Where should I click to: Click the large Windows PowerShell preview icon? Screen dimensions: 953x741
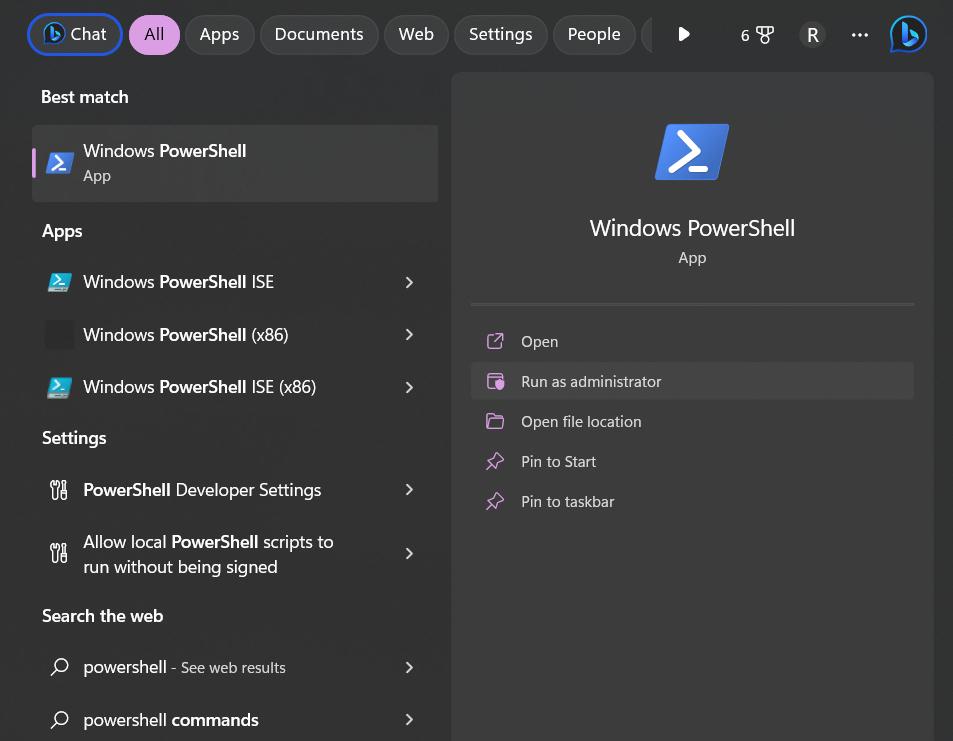tap(692, 152)
